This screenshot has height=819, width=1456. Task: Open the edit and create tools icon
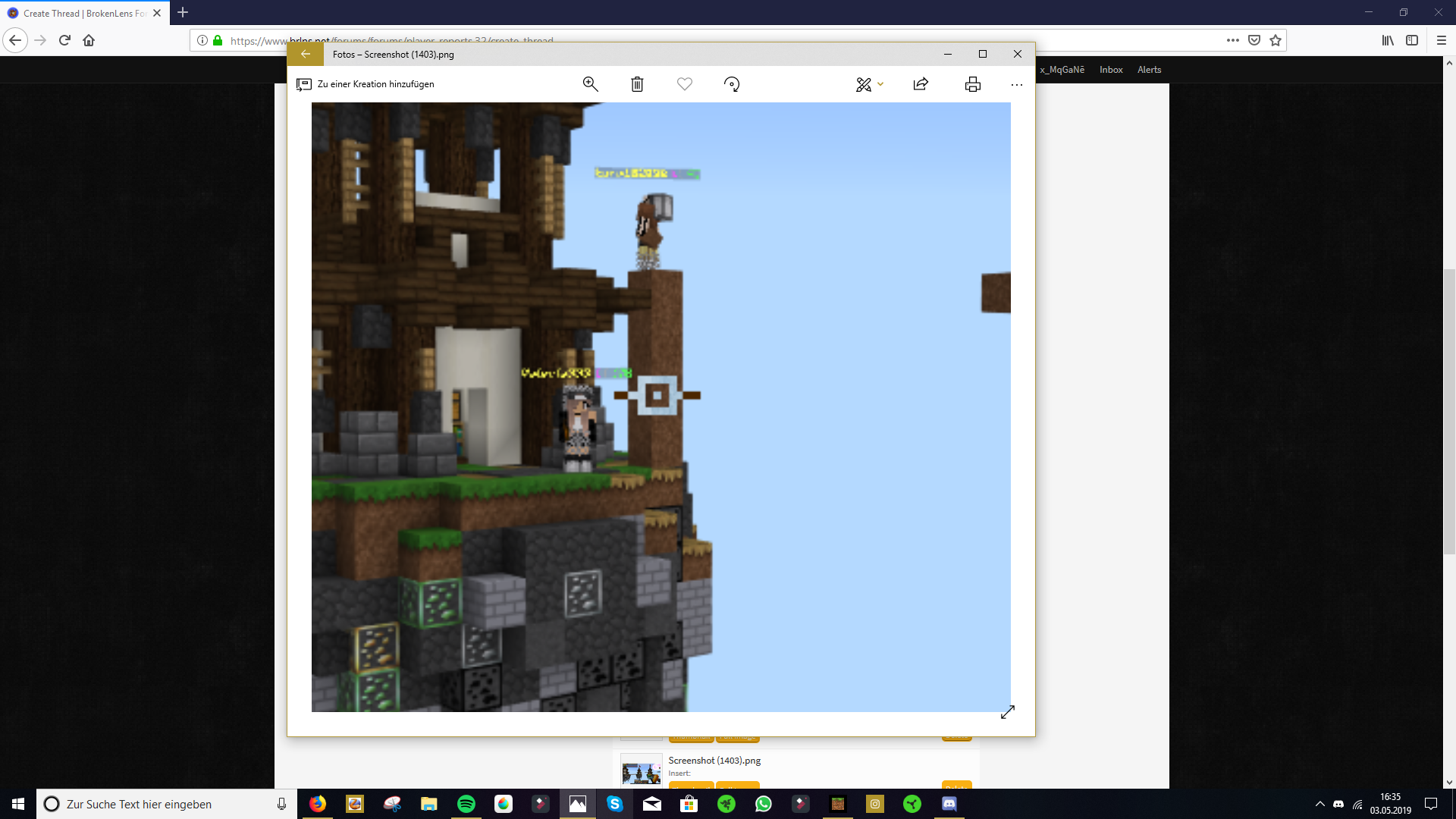(x=864, y=84)
